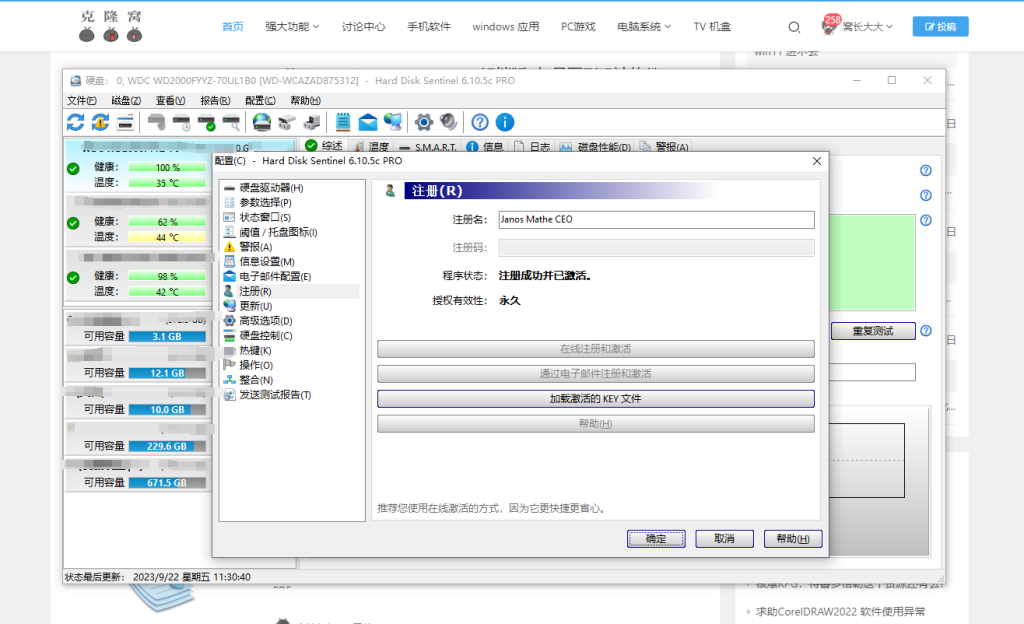Select 警报(A) in config tree
Screen dimensions: 1024x624
pos(255,247)
